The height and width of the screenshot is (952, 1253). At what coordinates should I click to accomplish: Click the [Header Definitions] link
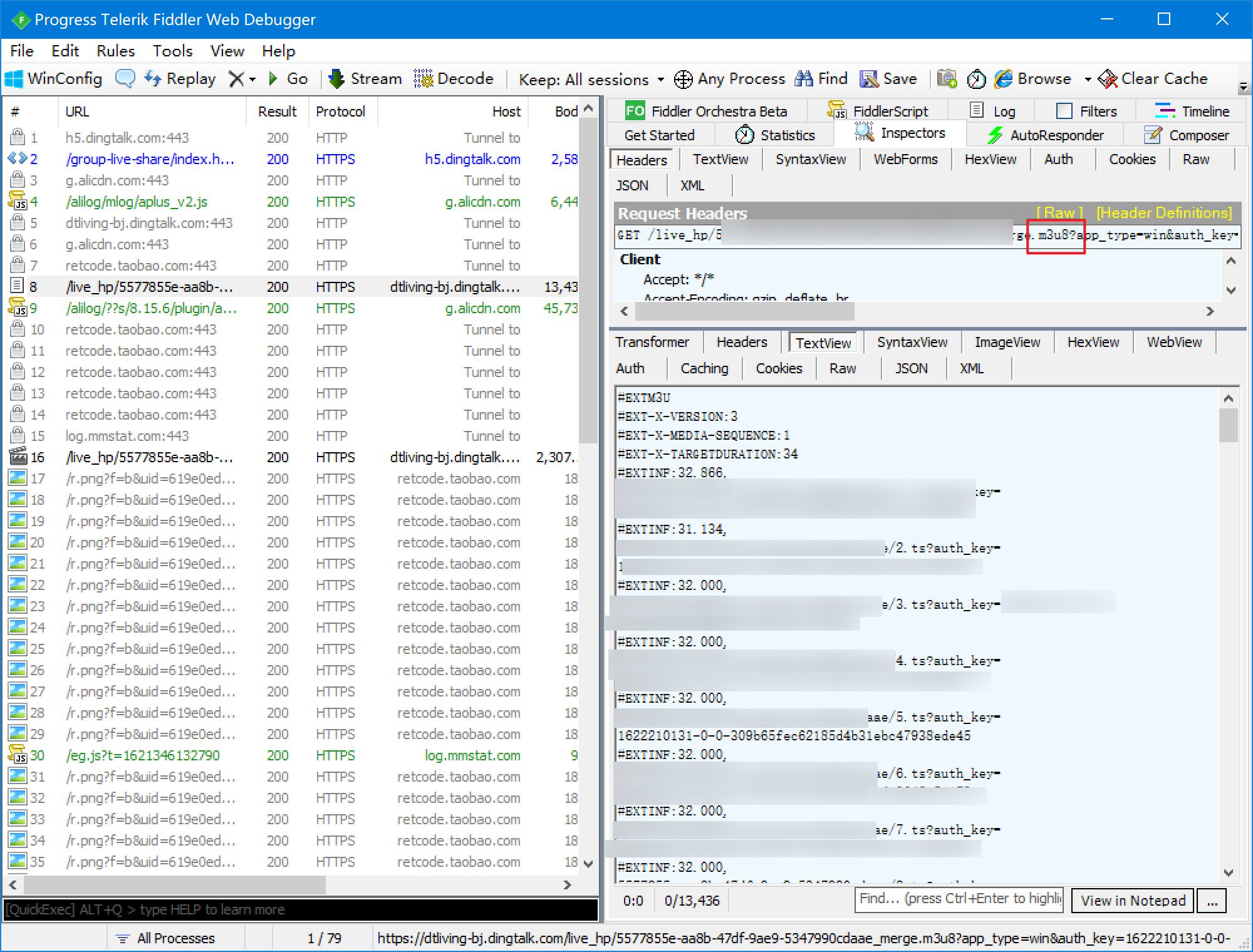(x=1164, y=212)
